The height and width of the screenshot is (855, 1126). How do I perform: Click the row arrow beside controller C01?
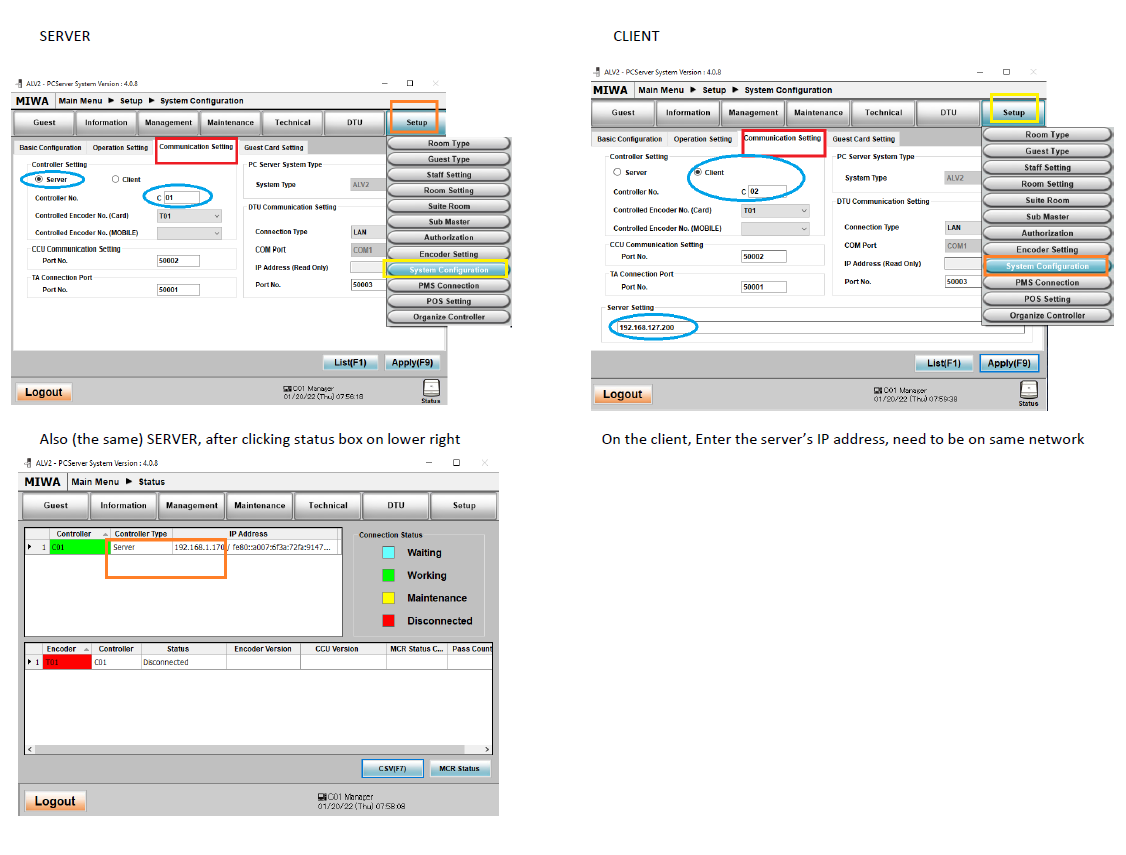30,548
